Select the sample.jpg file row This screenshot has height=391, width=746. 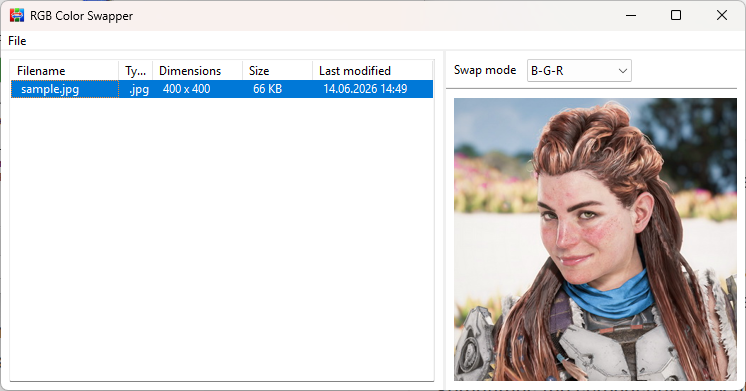pyautogui.click(x=222, y=89)
